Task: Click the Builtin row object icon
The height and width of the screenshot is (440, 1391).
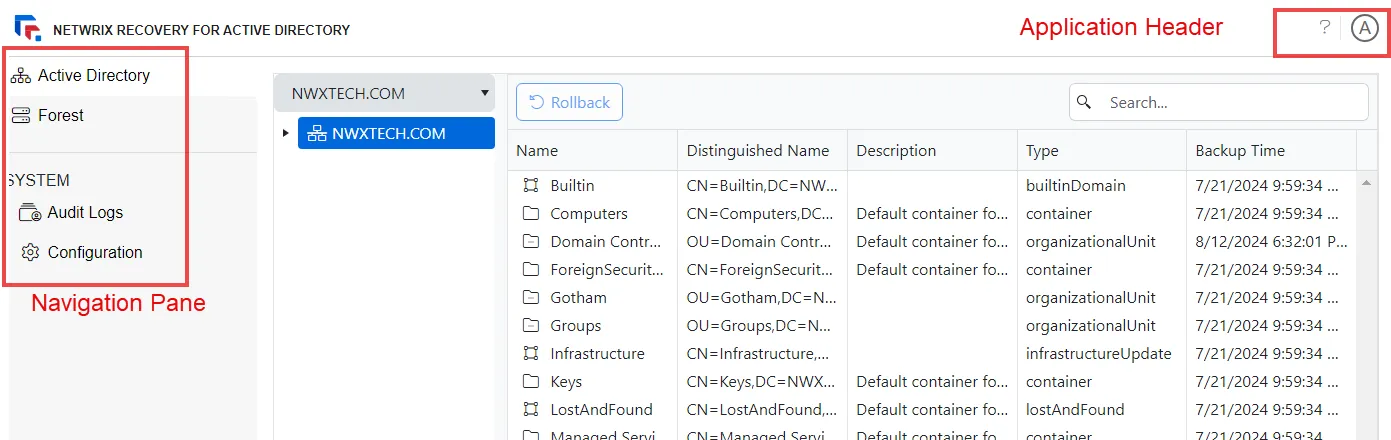Action: [x=531, y=185]
